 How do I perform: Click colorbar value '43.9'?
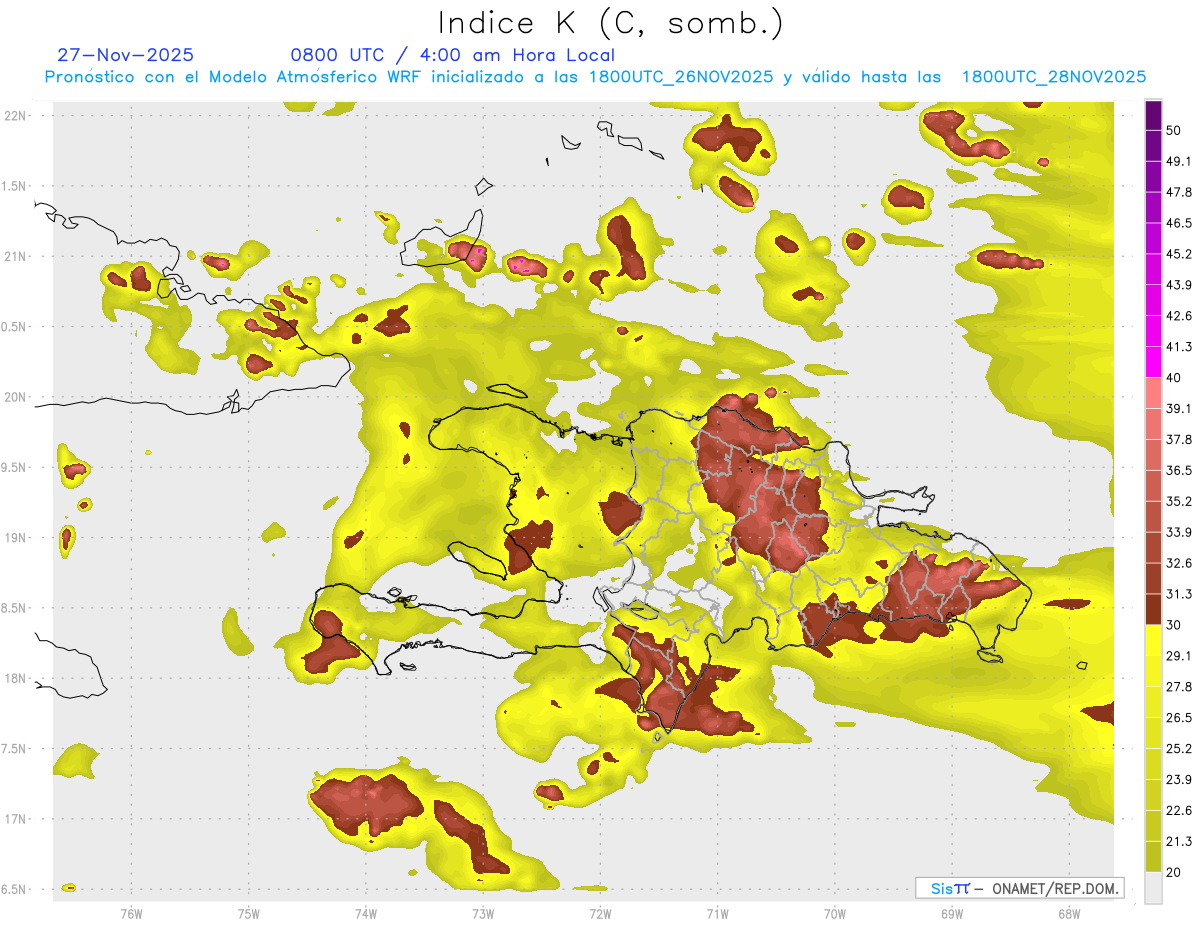[1179, 285]
